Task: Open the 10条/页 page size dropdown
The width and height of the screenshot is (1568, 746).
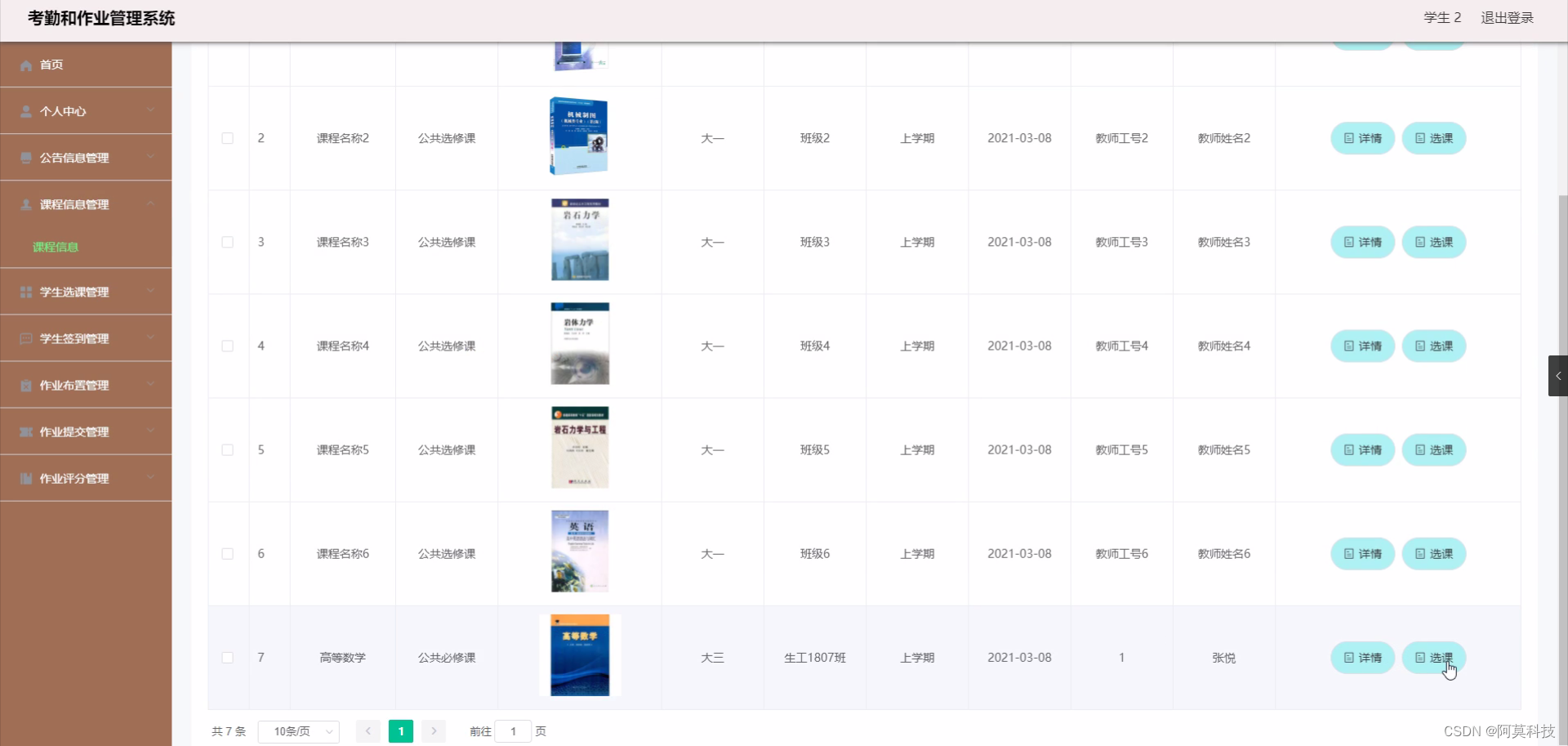Action: point(299,731)
